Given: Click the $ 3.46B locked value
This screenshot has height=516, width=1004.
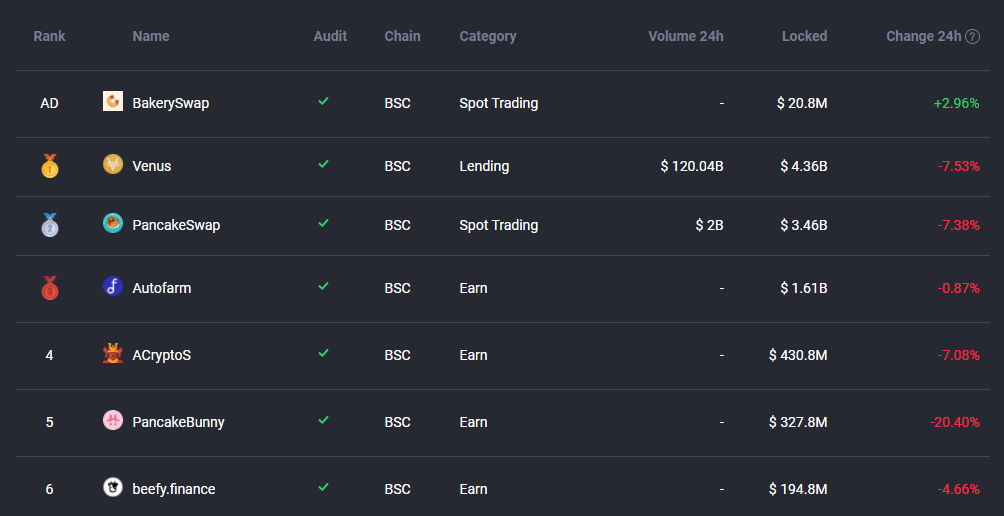Looking at the screenshot, I should coord(804,225).
